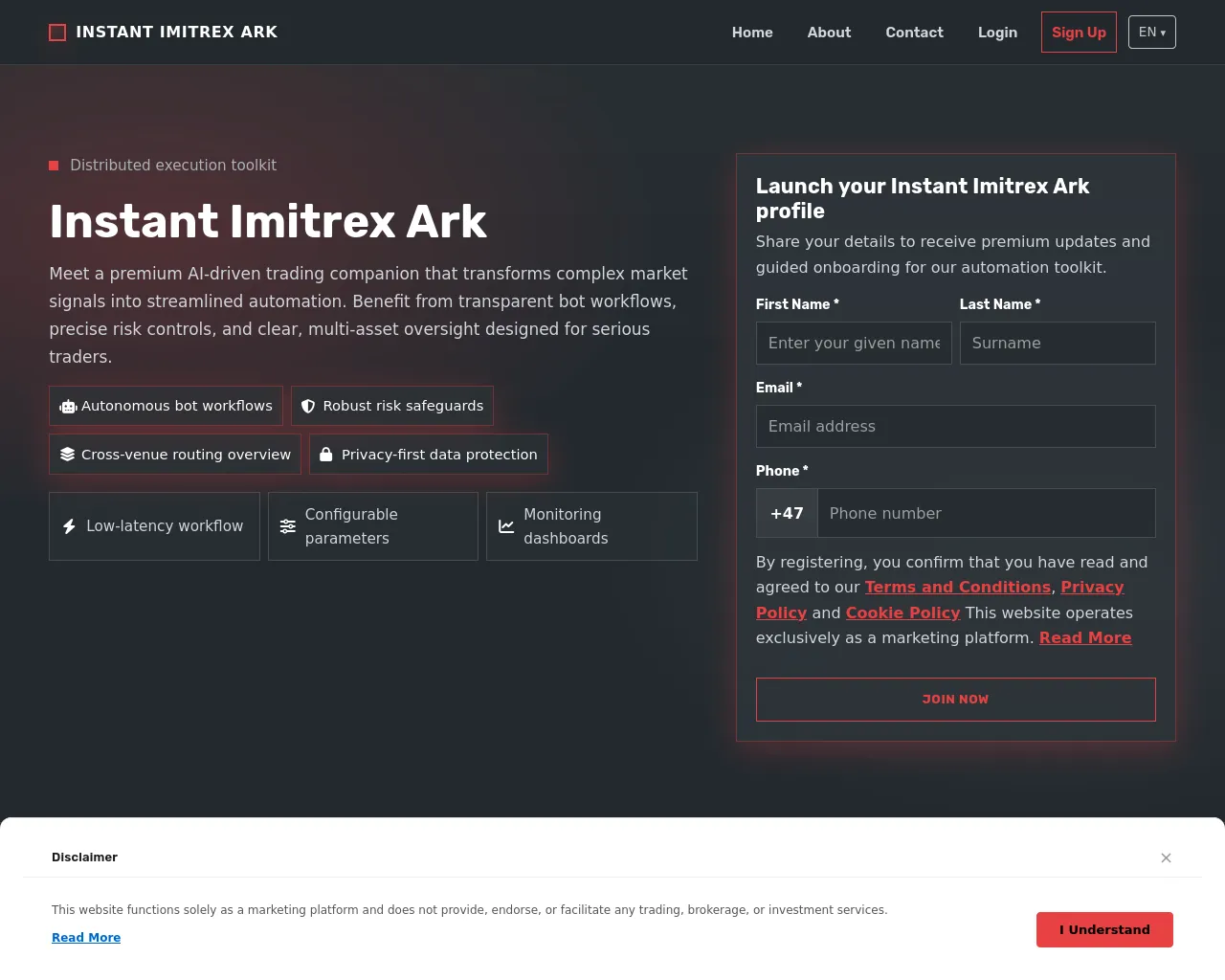This screenshot has width=1225, height=980.
Task: Click the Privacy-first data protection label
Action: coord(439,455)
